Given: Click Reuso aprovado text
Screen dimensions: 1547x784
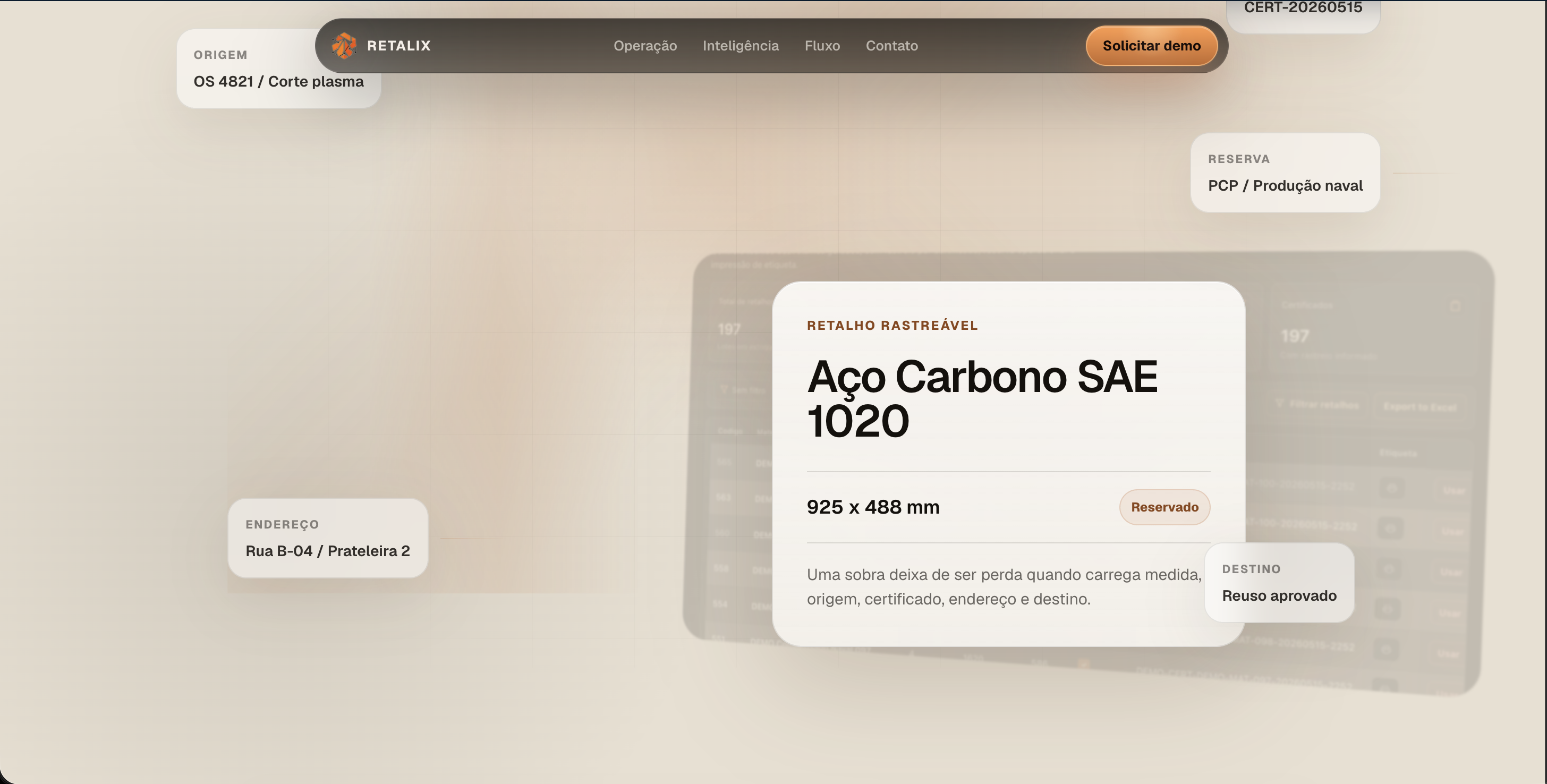Looking at the screenshot, I should [x=1279, y=595].
